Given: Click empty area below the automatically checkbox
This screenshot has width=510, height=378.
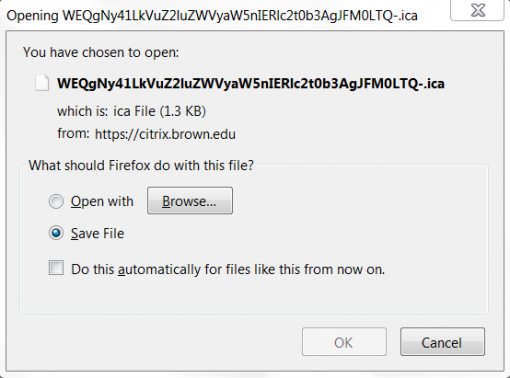Looking at the screenshot, I should coord(253,296).
